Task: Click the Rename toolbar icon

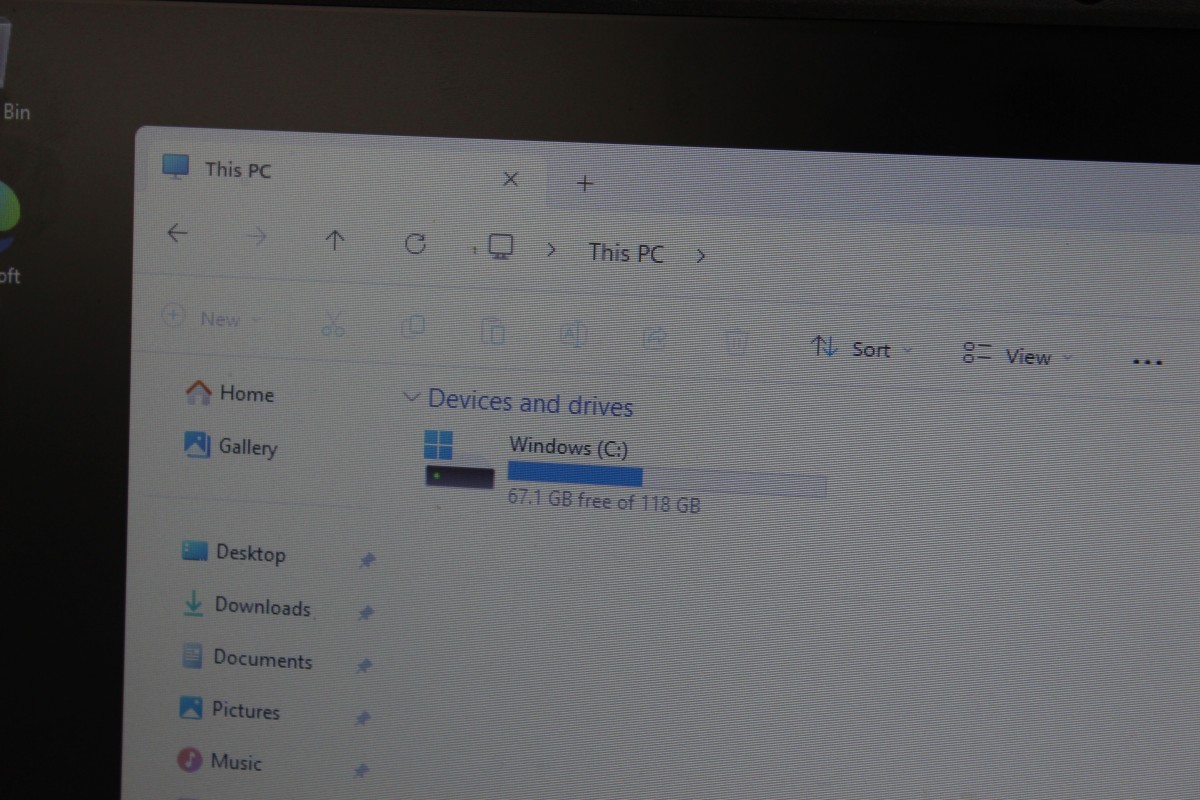Action: coord(573,335)
